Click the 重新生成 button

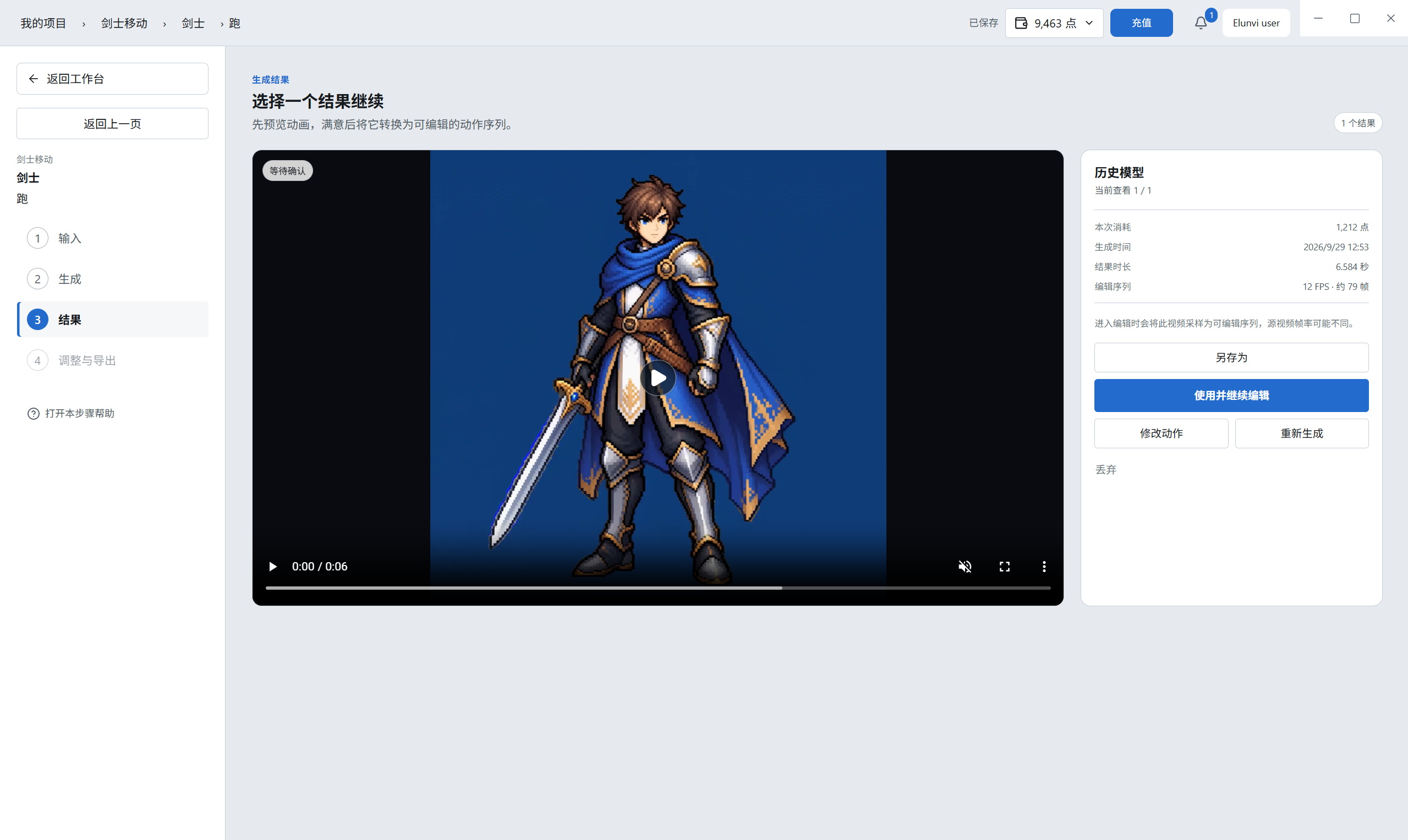1302,433
